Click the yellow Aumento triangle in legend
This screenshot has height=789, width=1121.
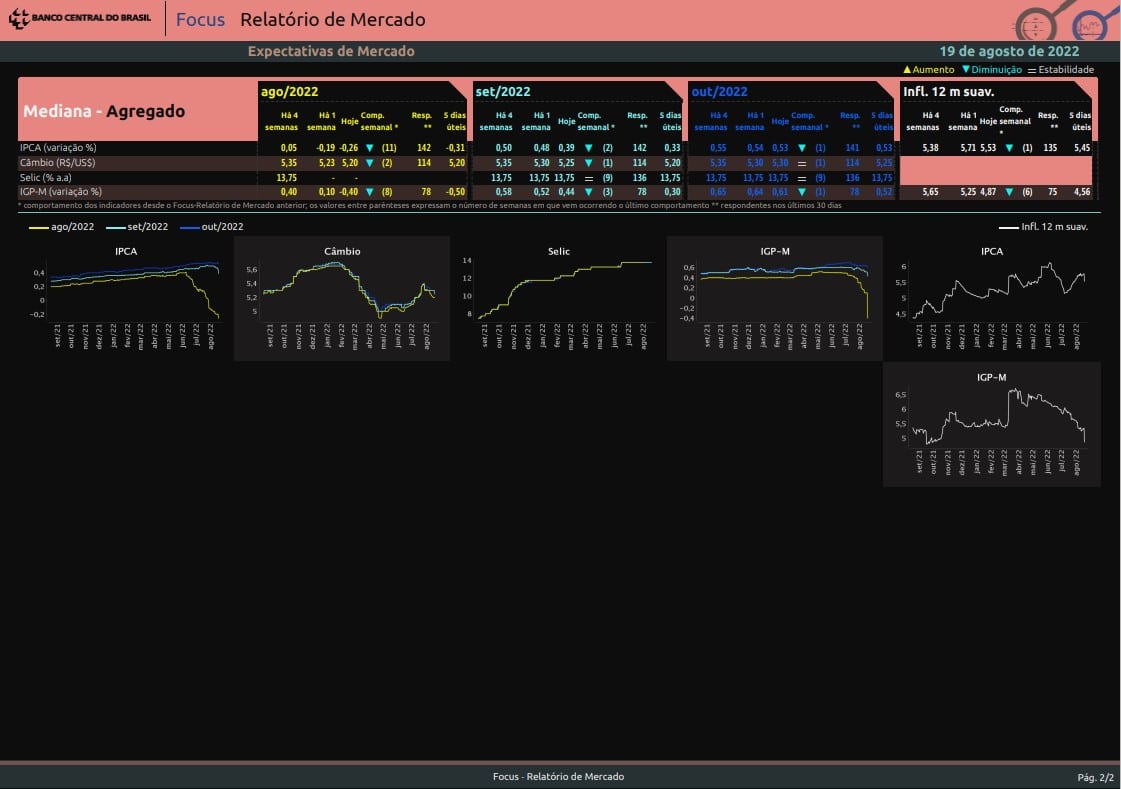(x=907, y=70)
